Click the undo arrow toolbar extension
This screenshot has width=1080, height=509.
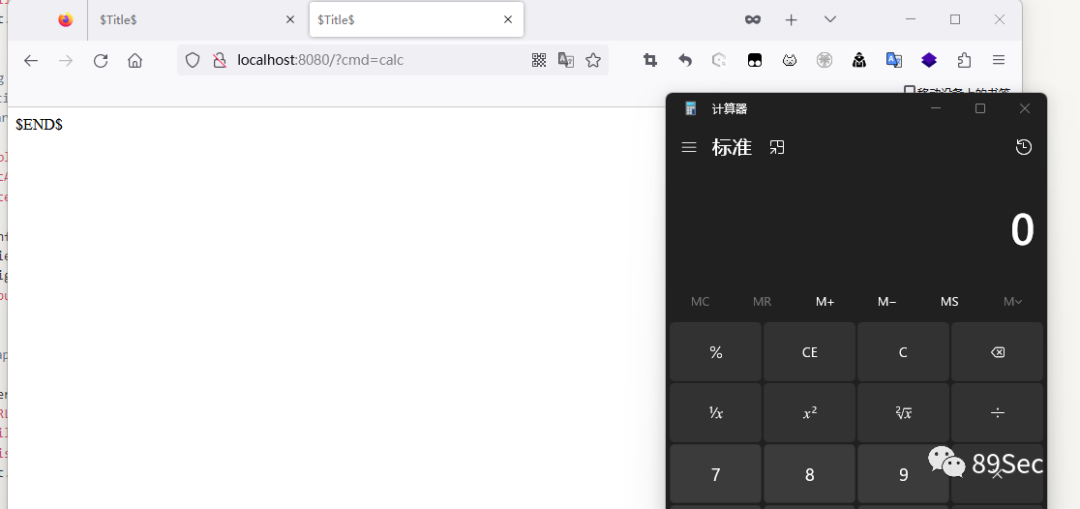685,60
